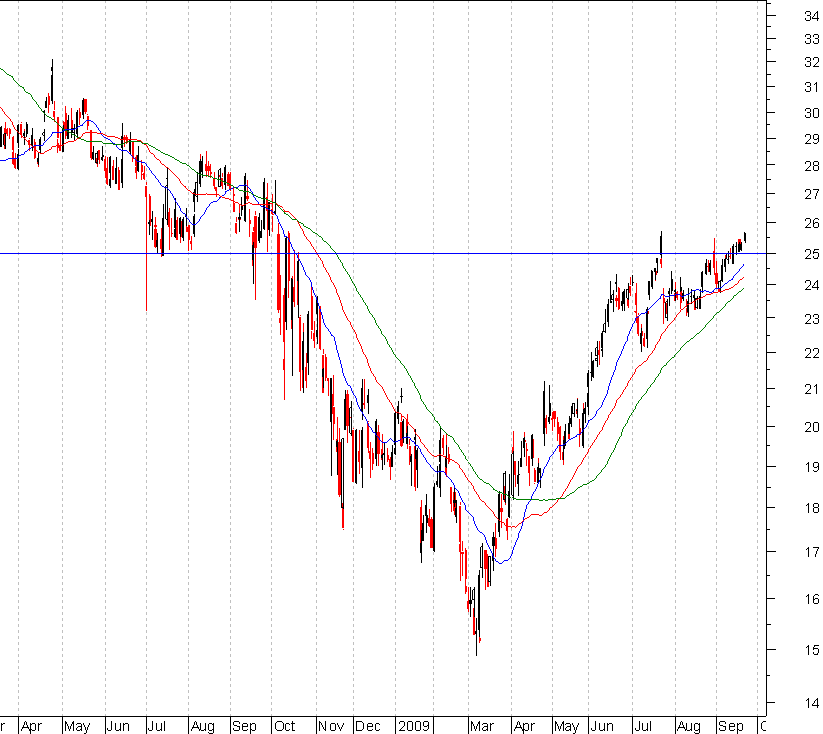Viewport: 823px width, 734px height.
Task: Select the 31 price axis value
Action: click(x=811, y=88)
